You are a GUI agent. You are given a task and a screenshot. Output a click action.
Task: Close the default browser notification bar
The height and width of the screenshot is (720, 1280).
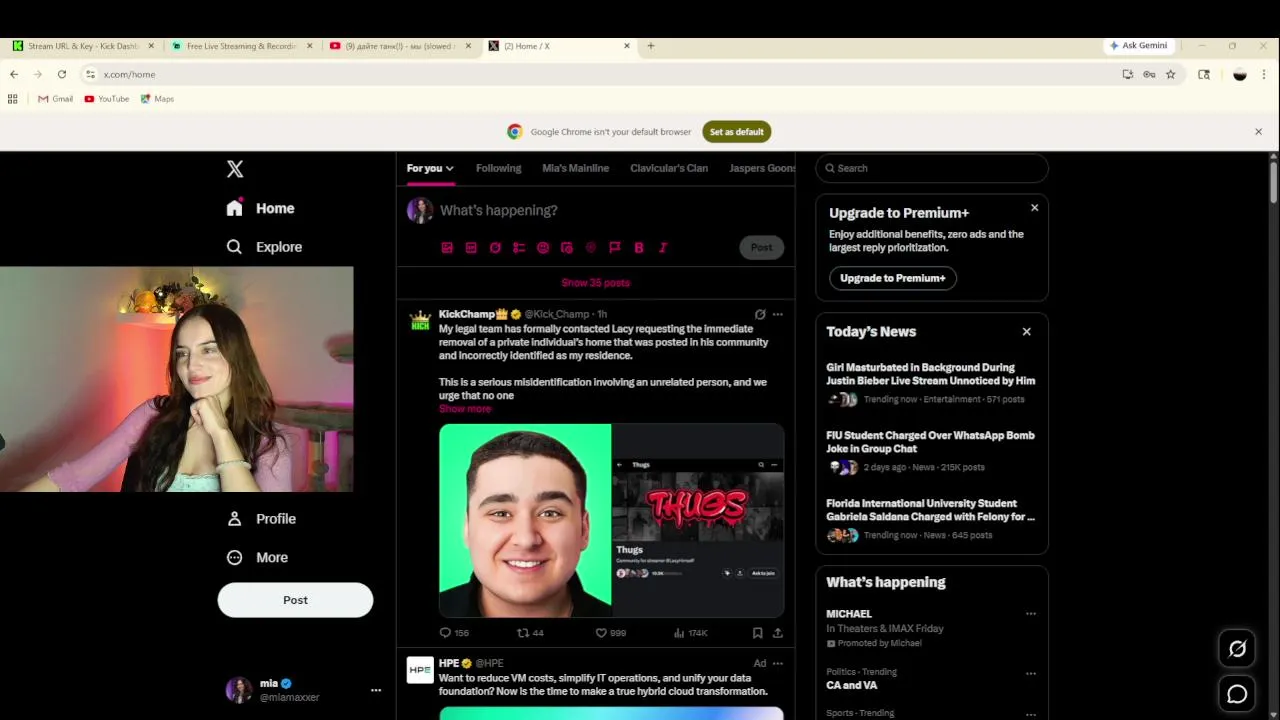pos(1258,132)
